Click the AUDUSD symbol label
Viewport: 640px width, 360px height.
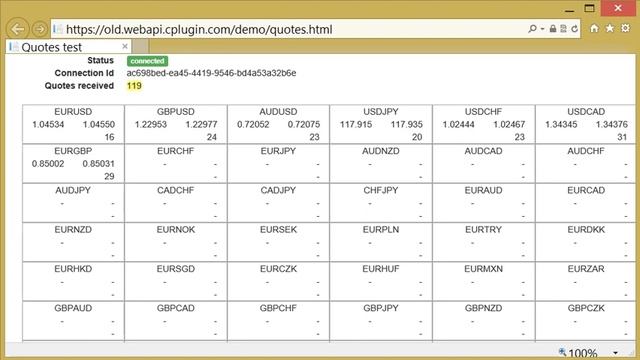pos(278,111)
